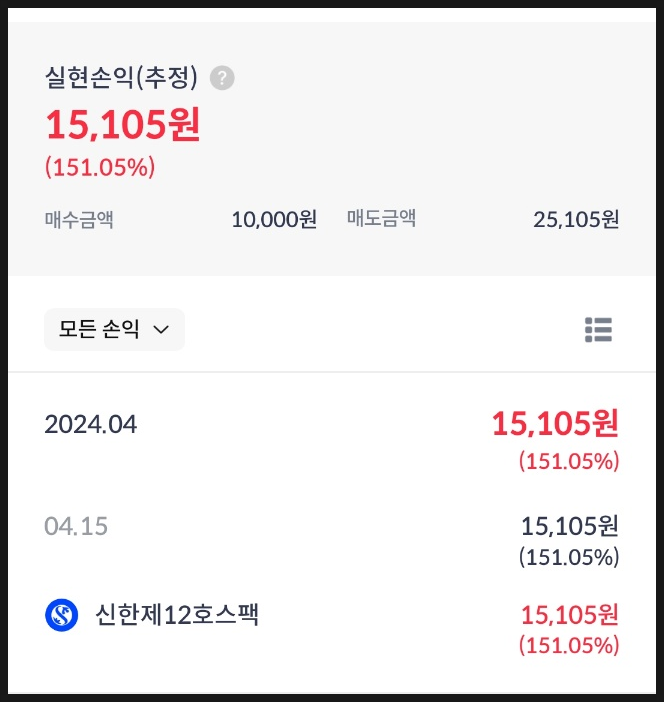Click the 15,105원 amount beside 04.15

pos(570,526)
